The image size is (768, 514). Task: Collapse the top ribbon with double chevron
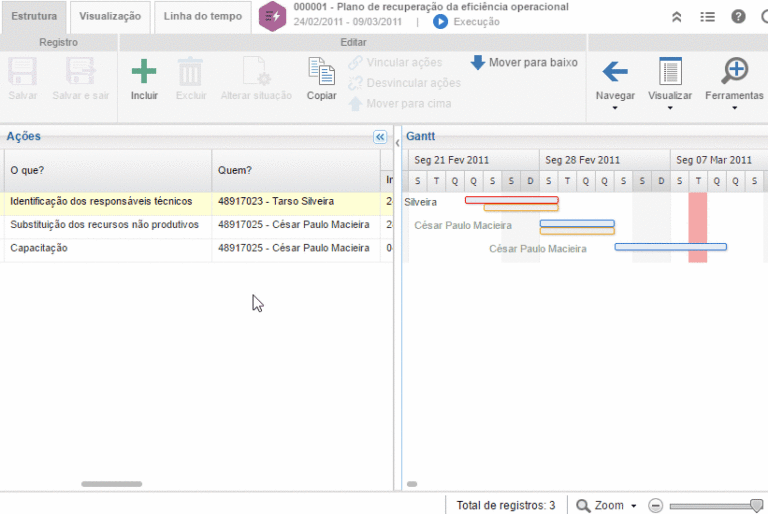677,16
